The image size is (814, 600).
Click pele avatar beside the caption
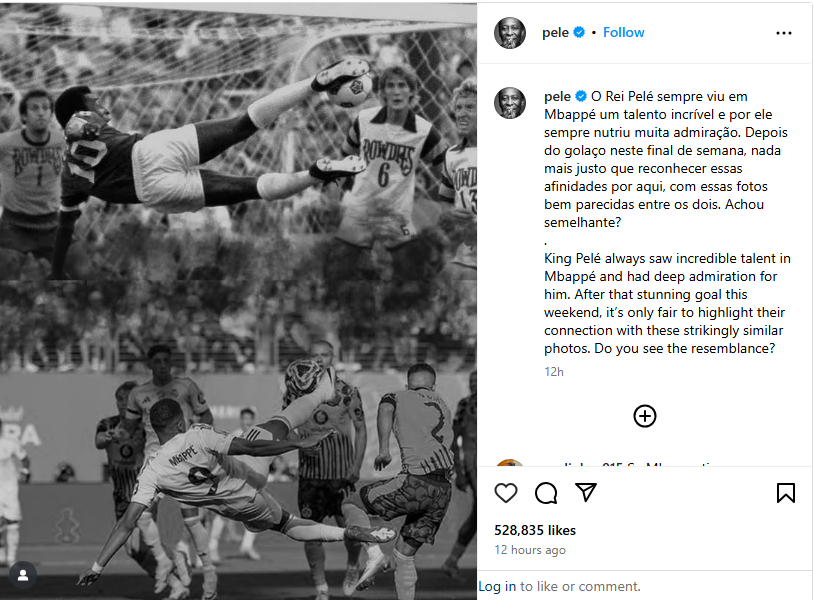(x=510, y=103)
